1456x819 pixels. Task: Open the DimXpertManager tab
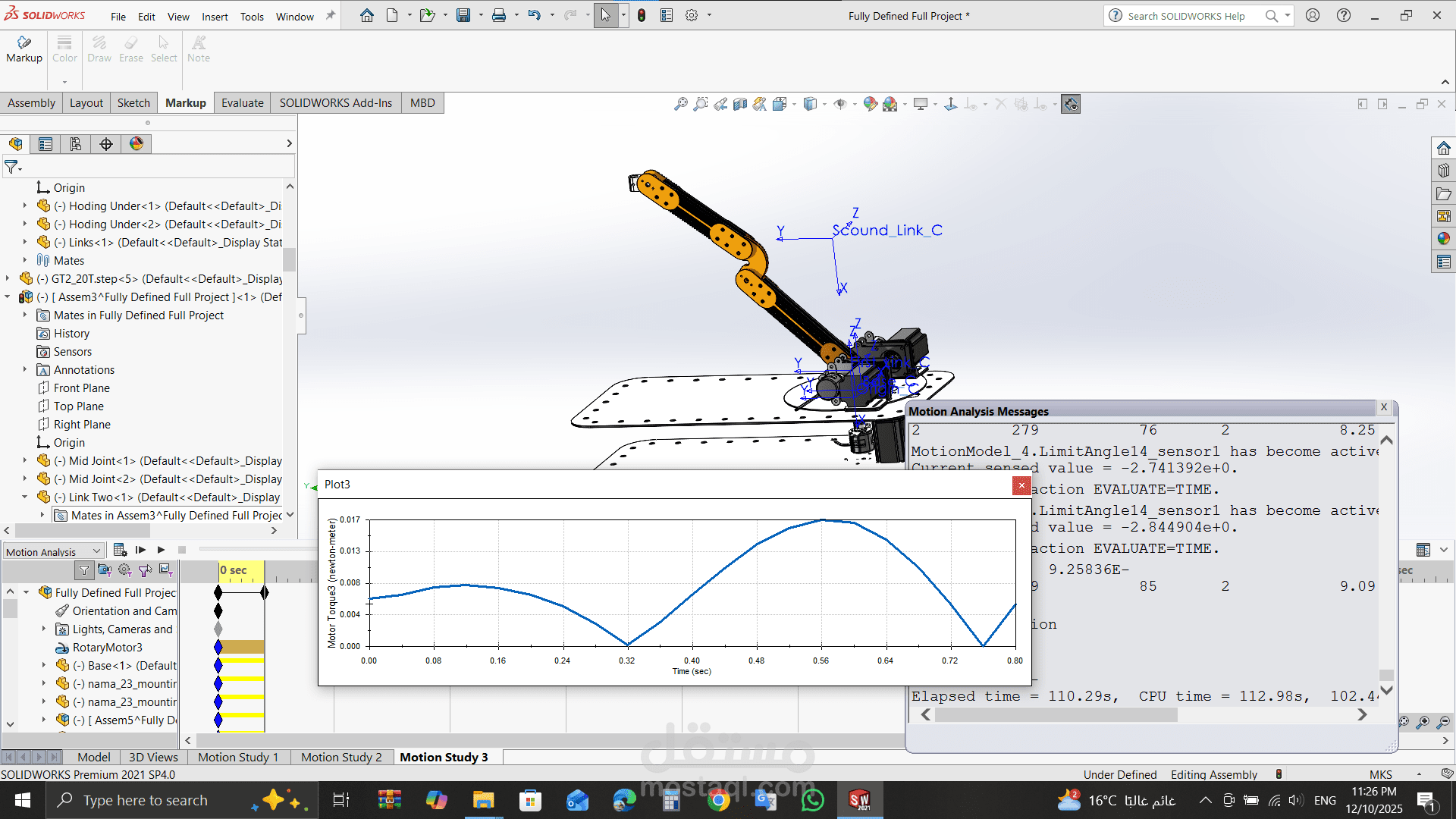106,144
